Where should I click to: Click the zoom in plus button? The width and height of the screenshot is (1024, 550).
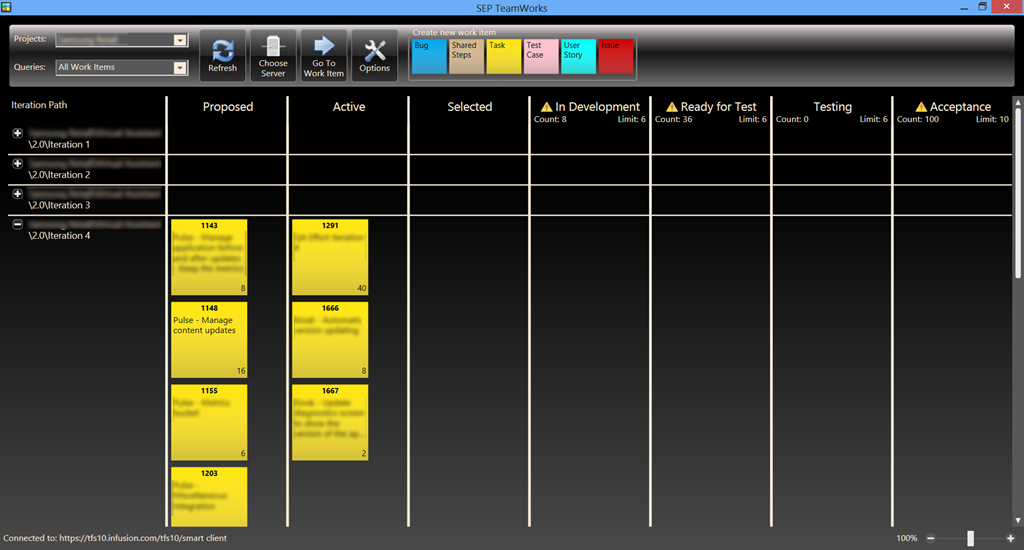(1010, 538)
